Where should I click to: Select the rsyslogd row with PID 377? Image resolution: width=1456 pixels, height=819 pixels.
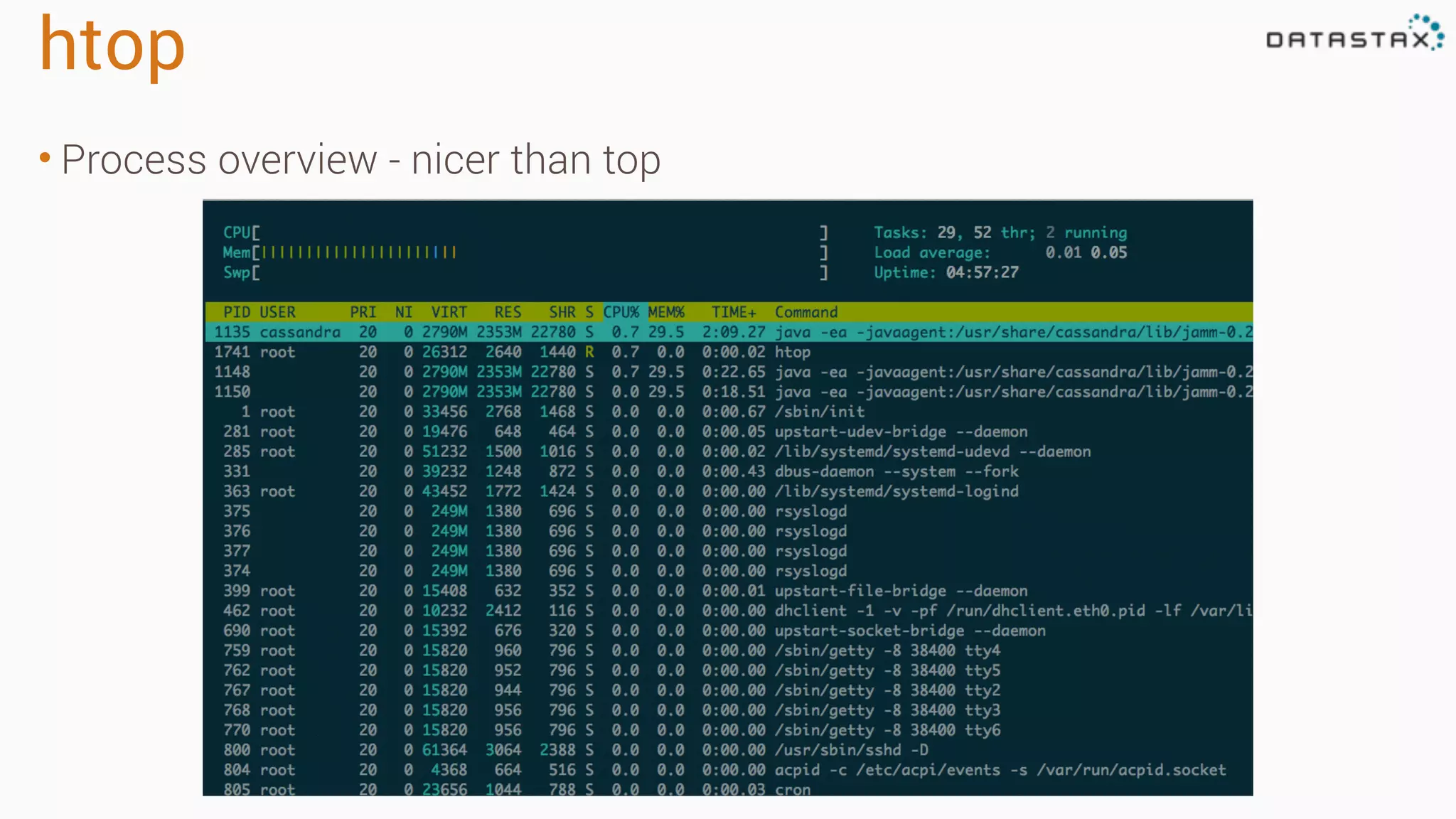(x=729, y=551)
